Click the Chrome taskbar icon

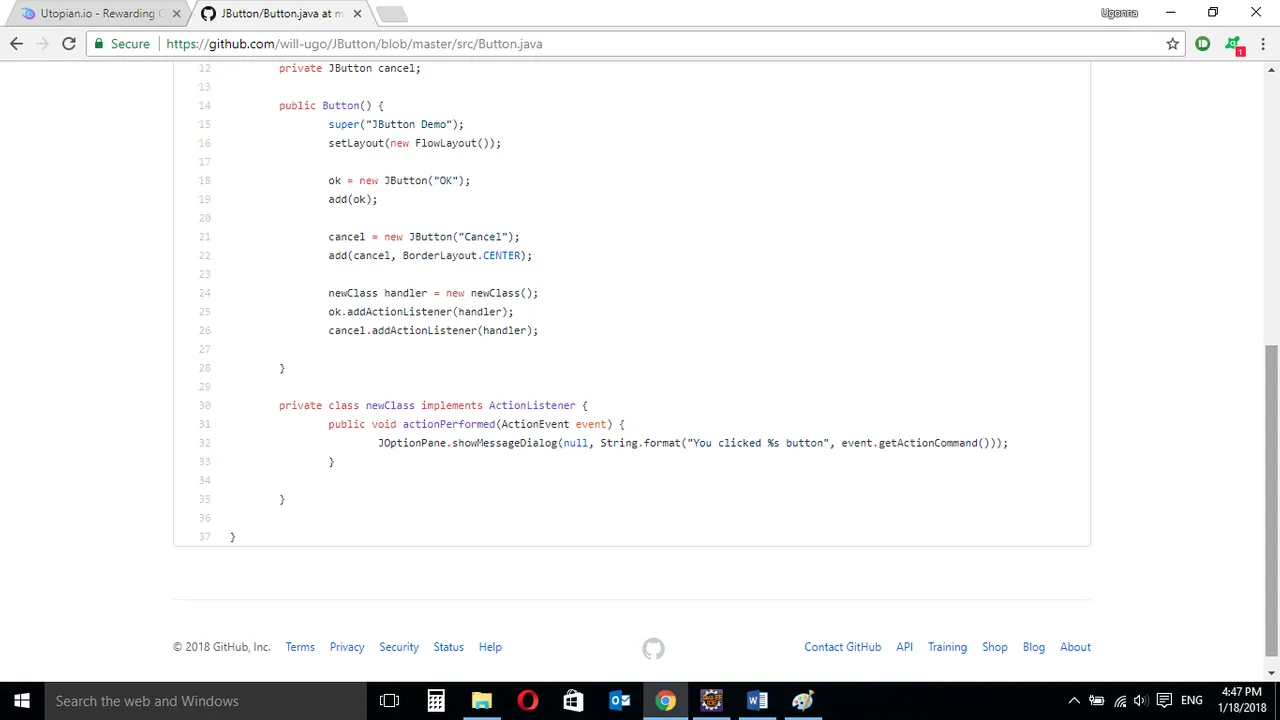665,701
